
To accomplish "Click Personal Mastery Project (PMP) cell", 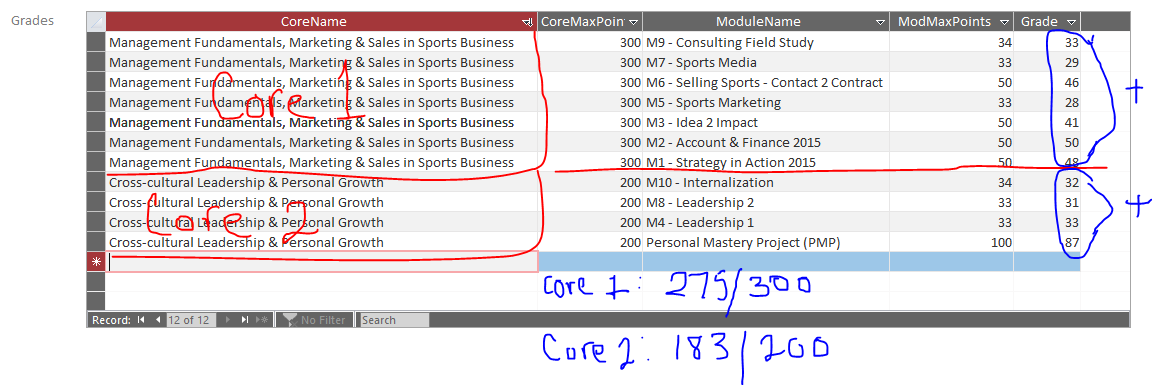I will pos(766,242).
